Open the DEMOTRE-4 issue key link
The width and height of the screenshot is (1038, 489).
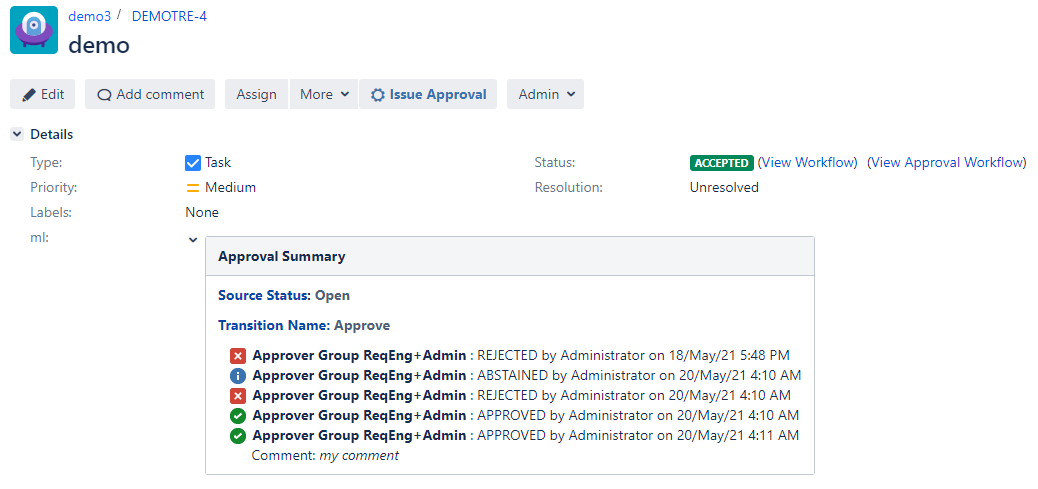point(169,16)
